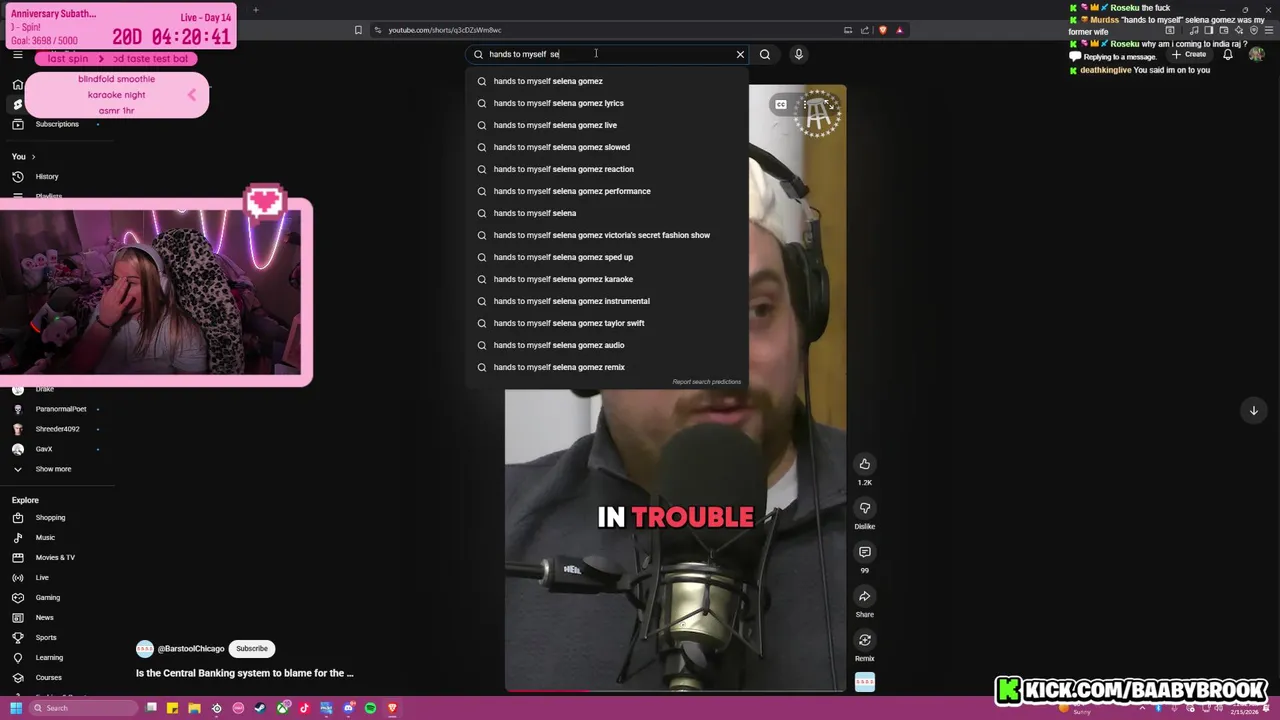Open the @BarstoolChicago channel link
Image resolution: width=1280 pixels, height=720 pixels.
(191, 649)
